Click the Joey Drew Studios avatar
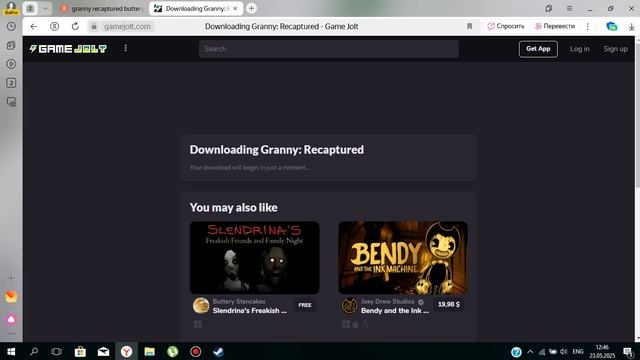640x360 pixels. click(349, 305)
